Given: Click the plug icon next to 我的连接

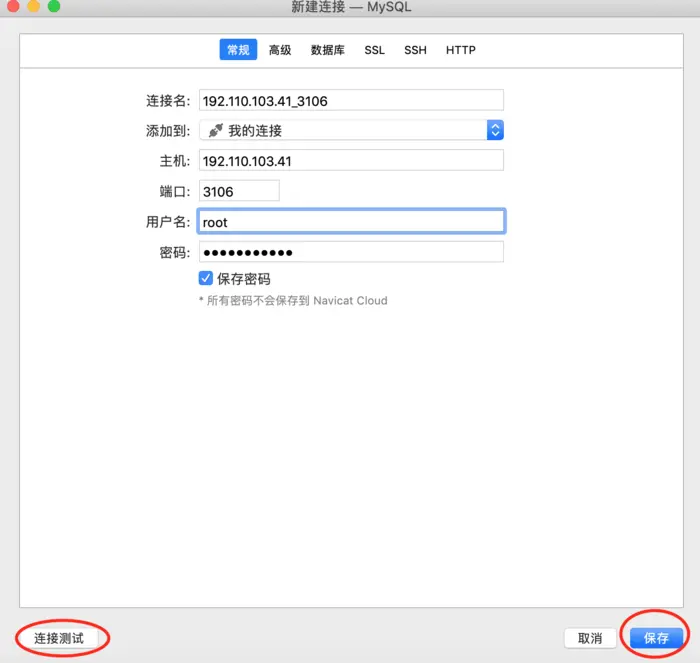Looking at the screenshot, I should tap(216, 130).
